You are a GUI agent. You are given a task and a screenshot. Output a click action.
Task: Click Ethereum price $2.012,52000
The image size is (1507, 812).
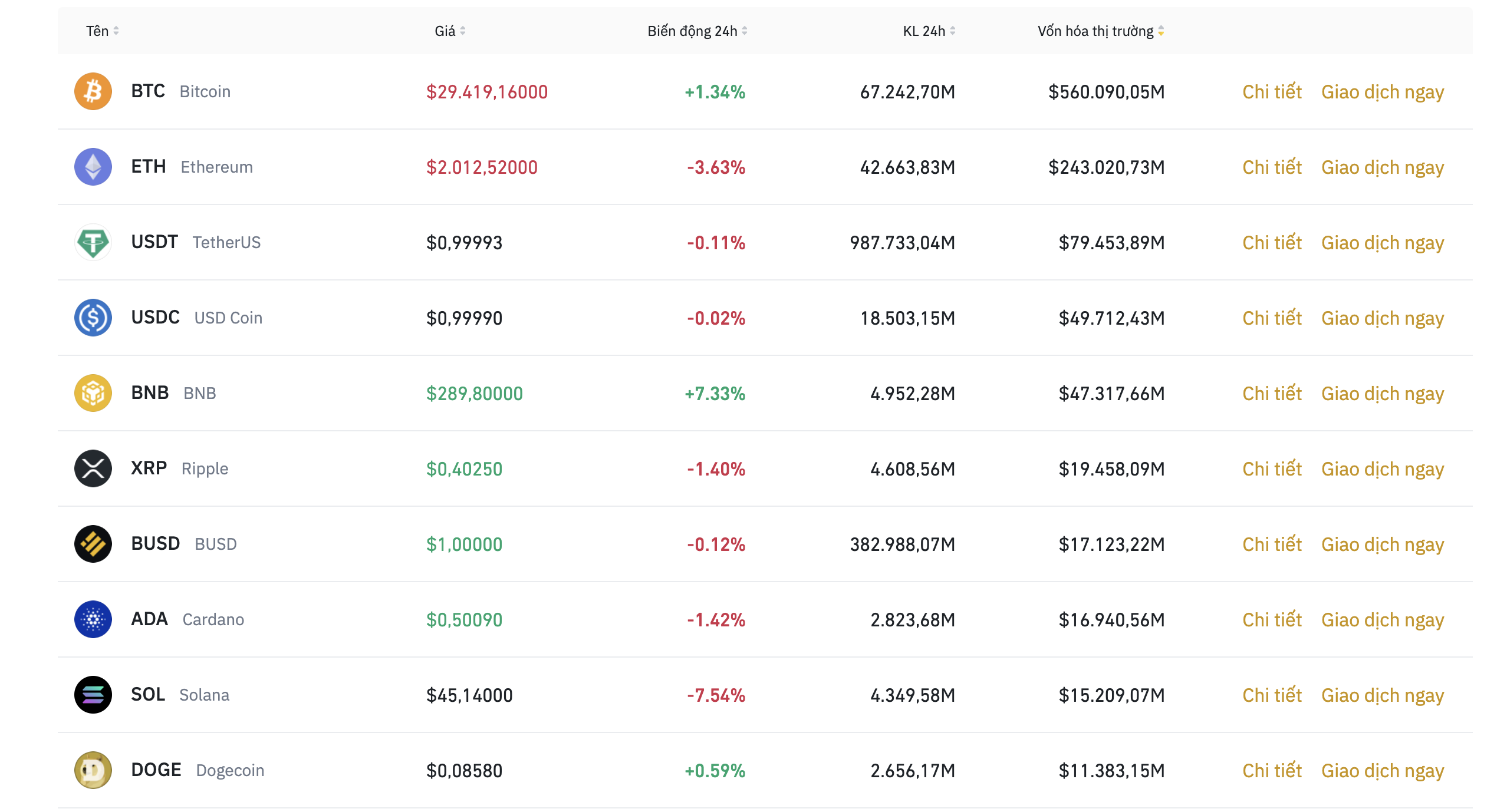pos(482,167)
